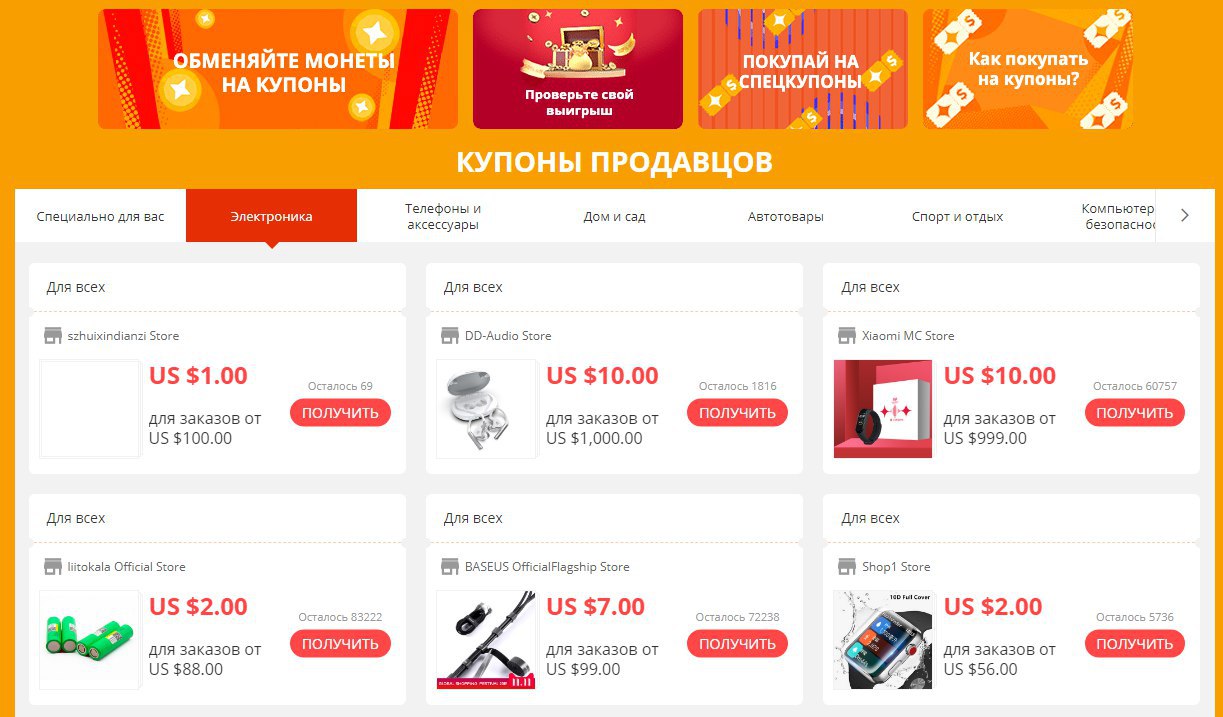Image resolution: width=1223 pixels, height=717 pixels.
Task: Open the Xiaomi fitness band product image
Action: 883,409
